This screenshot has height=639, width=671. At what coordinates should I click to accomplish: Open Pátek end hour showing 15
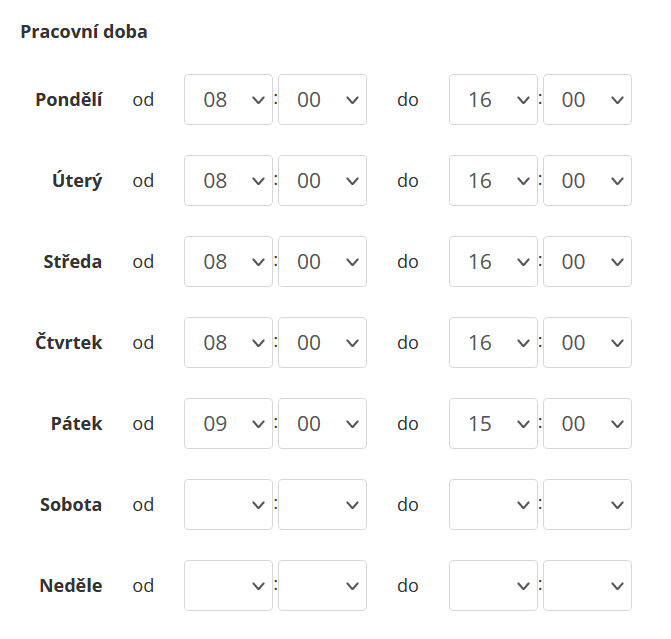(x=493, y=424)
